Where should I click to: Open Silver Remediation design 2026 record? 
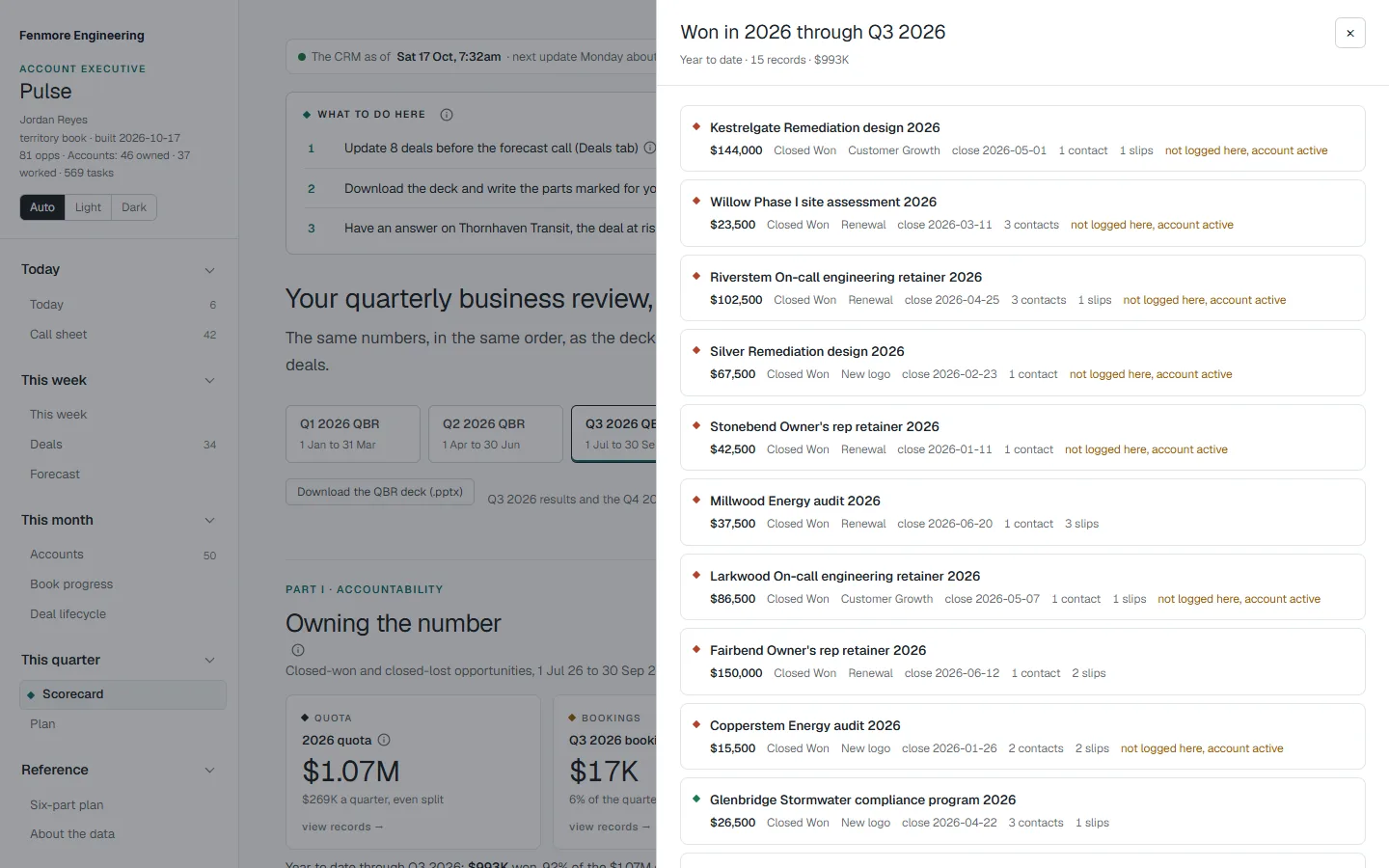tap(1022, 363)
